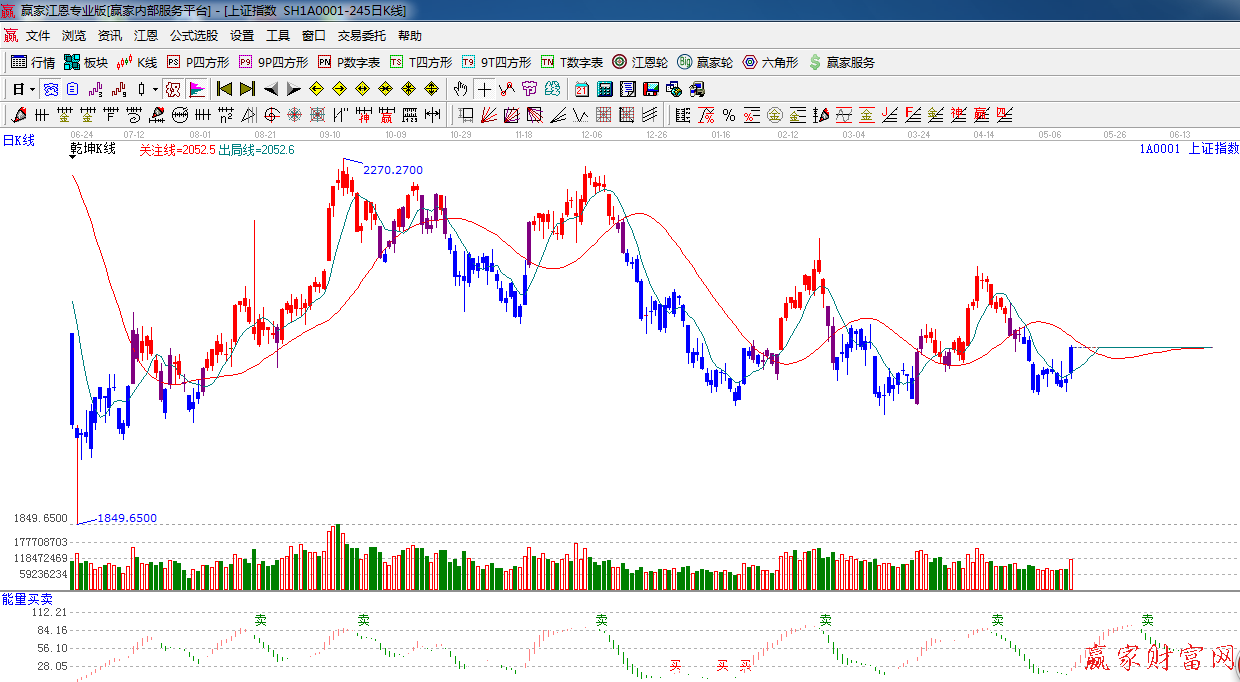Open the 行情 market quotes view
The width and height of the screenshot is (1240, 682).
pyautogui.click(x=33, y=62)
